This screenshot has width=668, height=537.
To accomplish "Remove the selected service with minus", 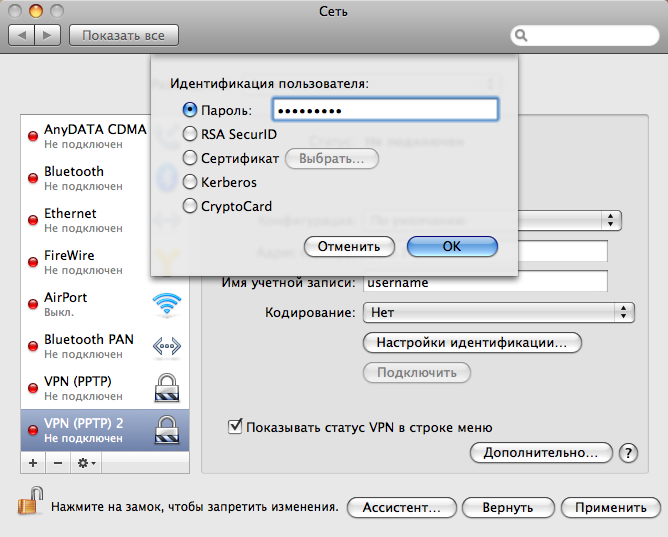I will click(x=58, y=463).
